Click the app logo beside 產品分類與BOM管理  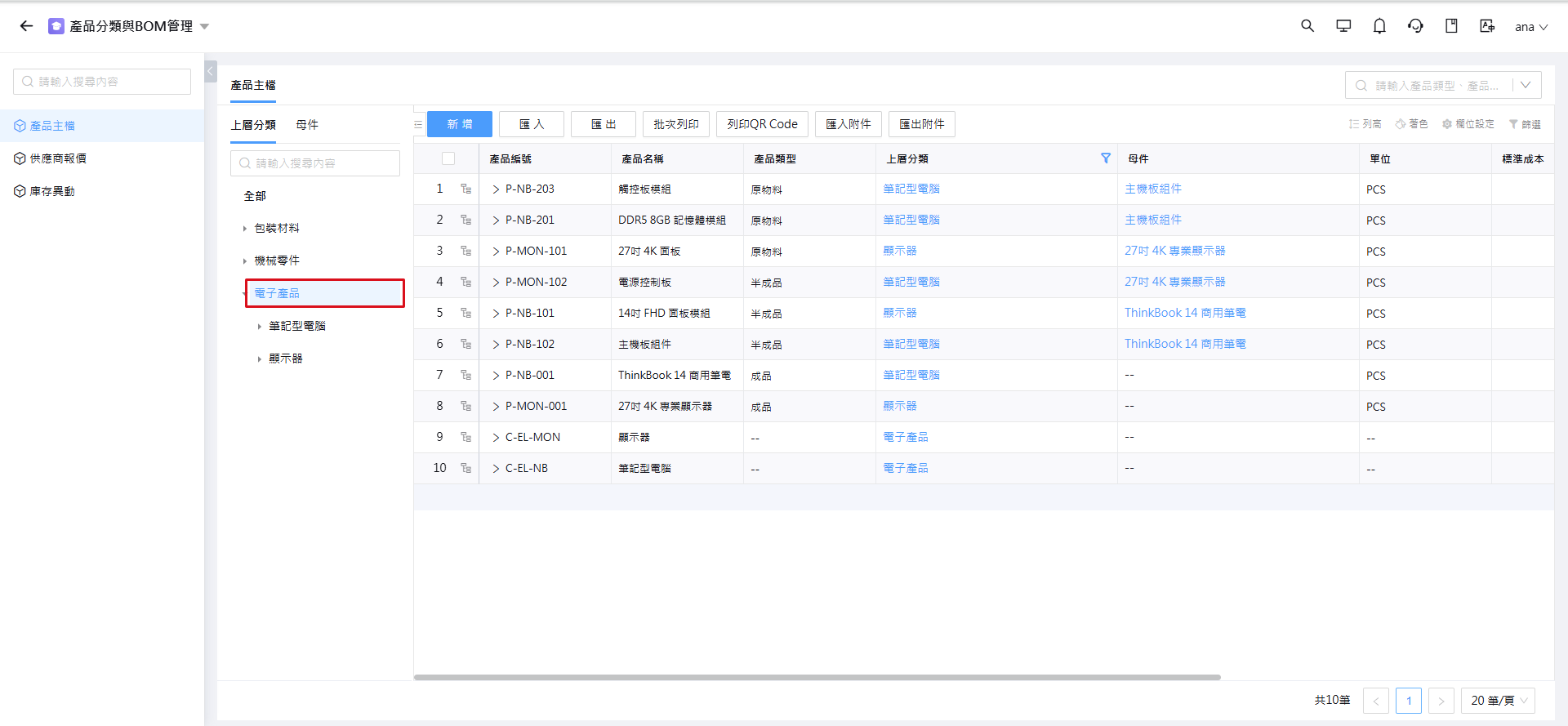(x=56, y=26)
